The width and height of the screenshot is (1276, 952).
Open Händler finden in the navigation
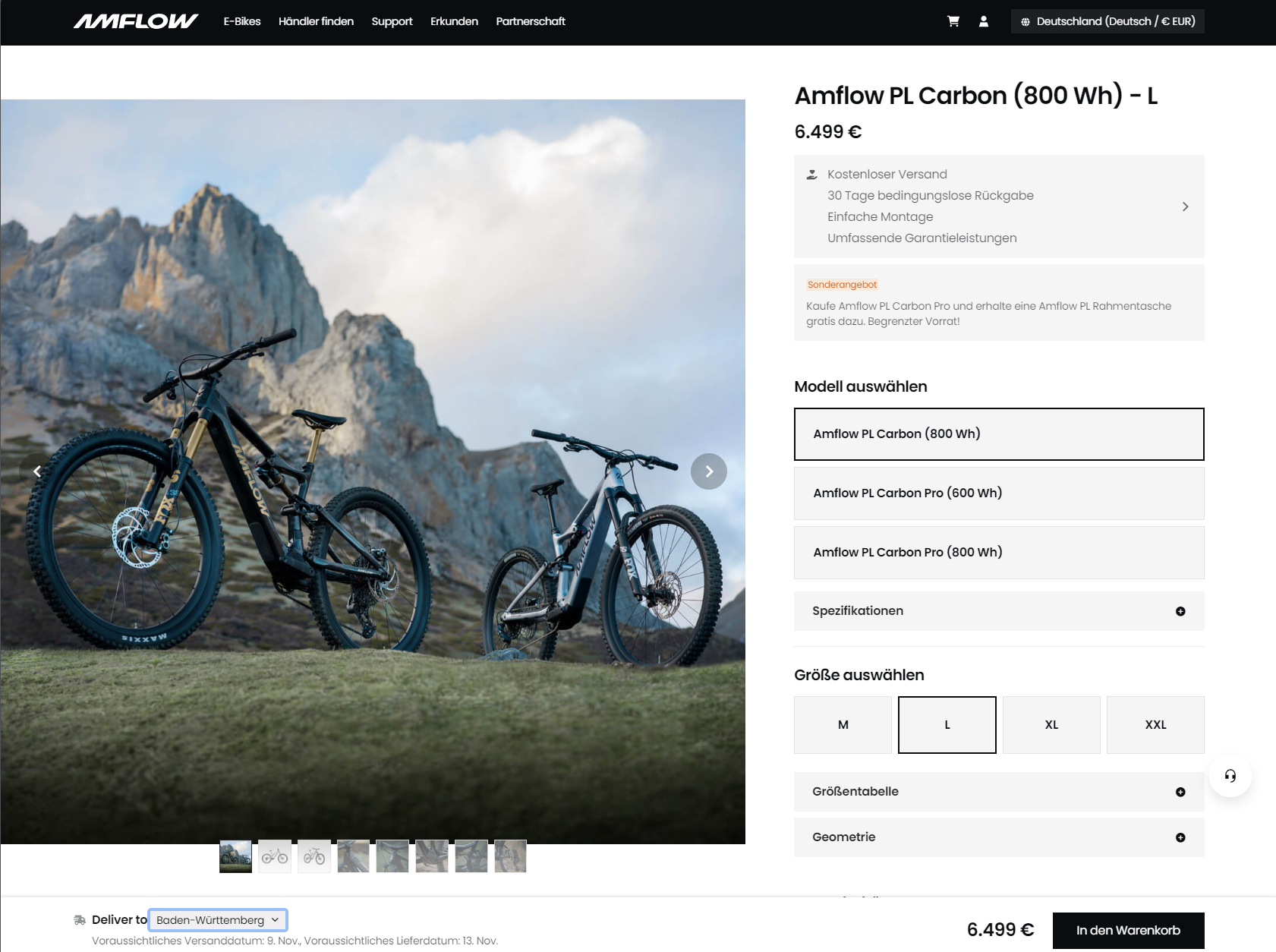point(316,21)
